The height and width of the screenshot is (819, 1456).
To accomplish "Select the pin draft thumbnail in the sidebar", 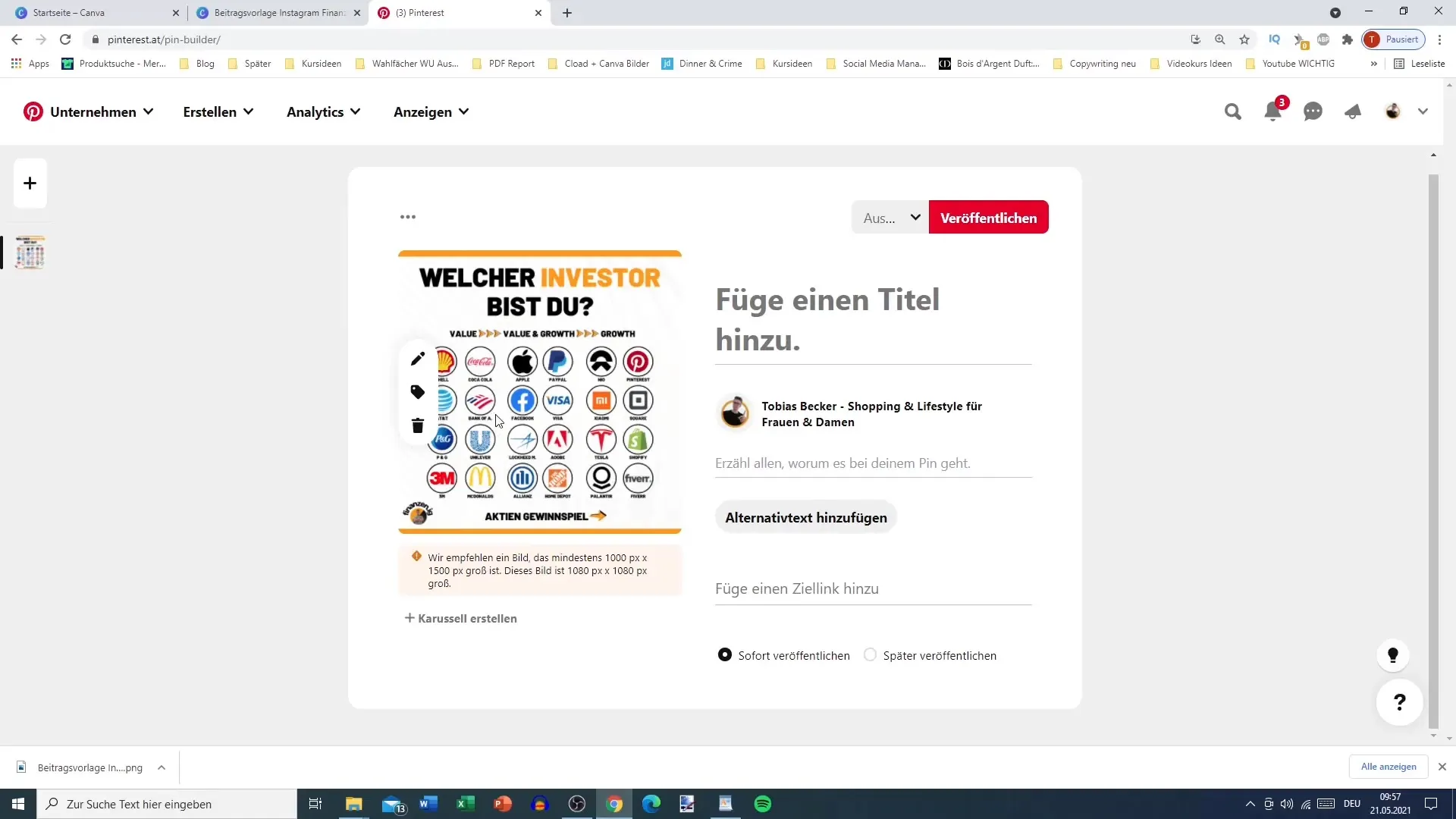I will click(x=30, y=253).
